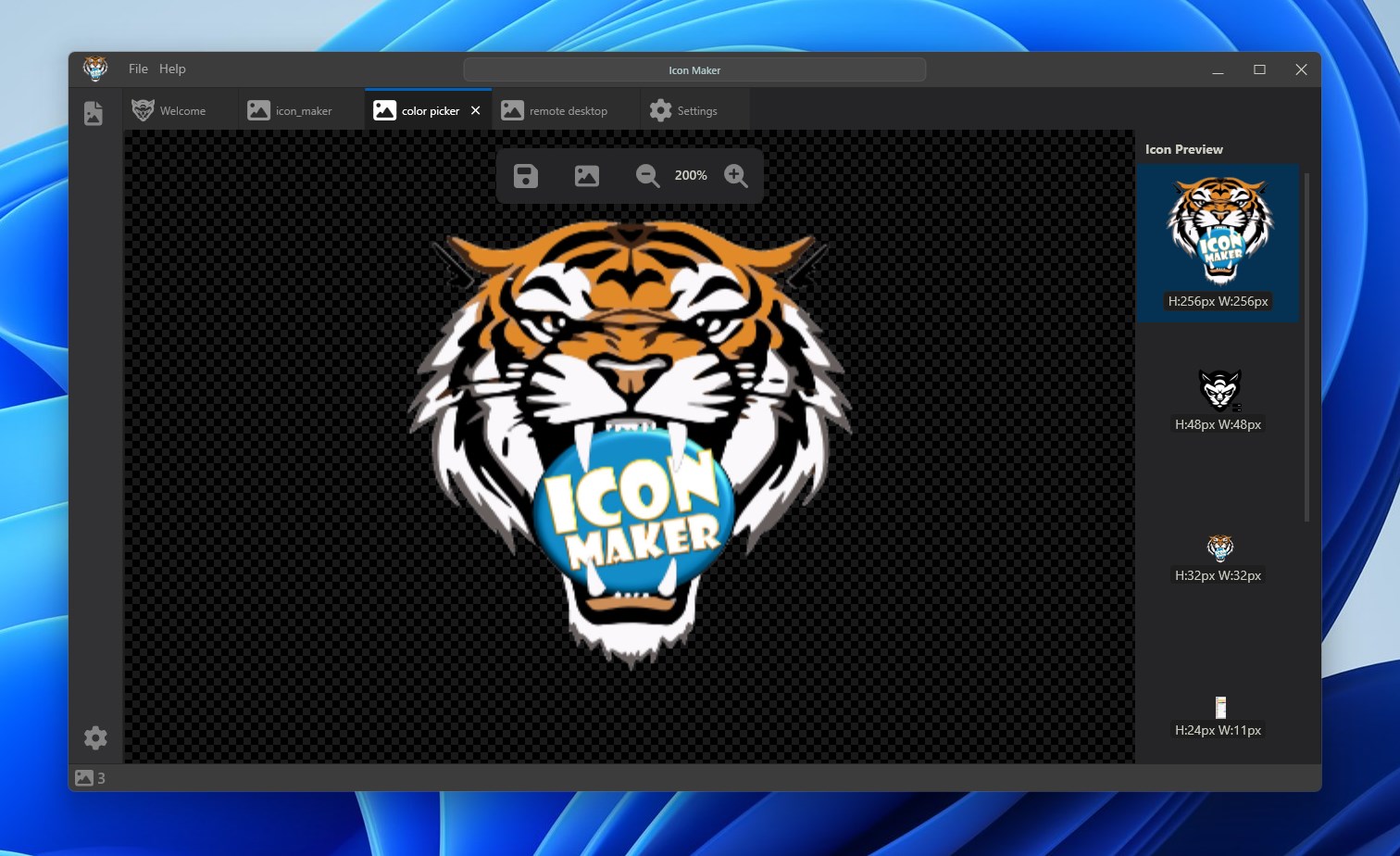Open the sidebar settings gear icon
The height and width of the screenshot is (856, 1400).
point(94,737)
